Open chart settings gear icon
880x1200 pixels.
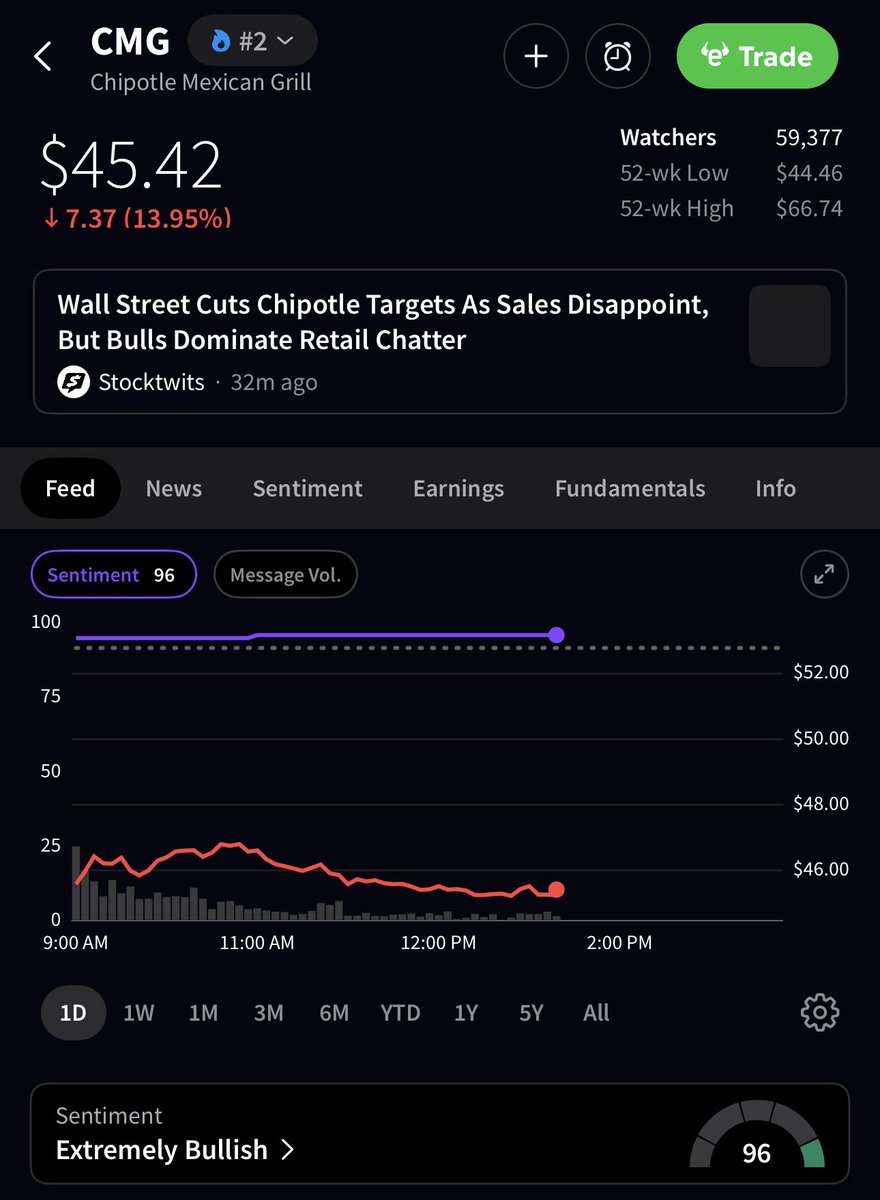820,1013
